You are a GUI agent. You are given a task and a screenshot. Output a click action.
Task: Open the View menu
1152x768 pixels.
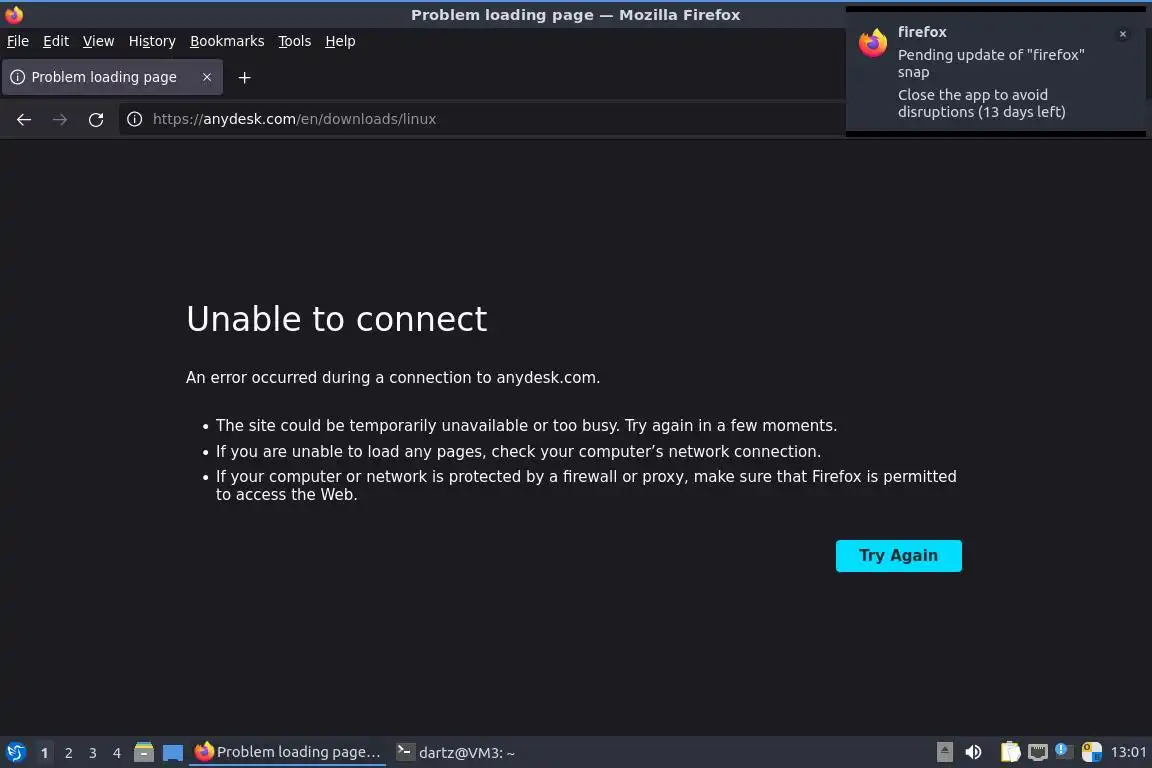(98, 41)
